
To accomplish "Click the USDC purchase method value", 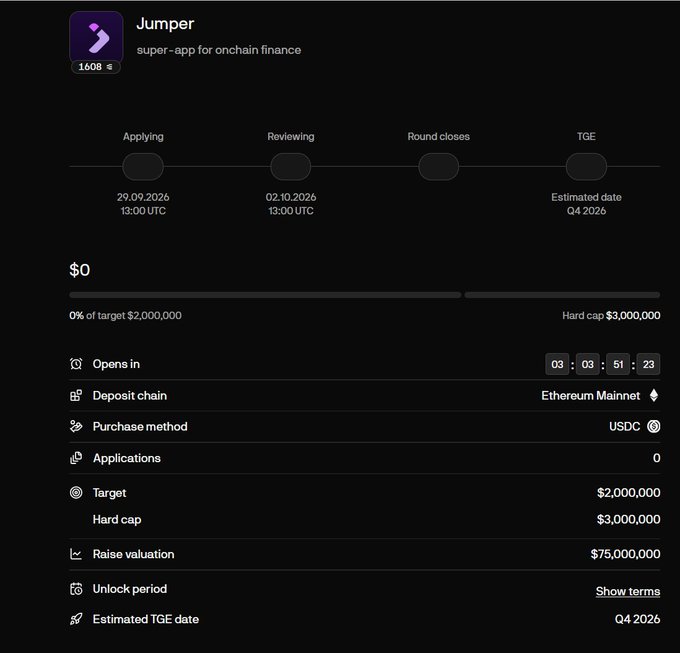I will pyautogui.click(x=624, y=427).
